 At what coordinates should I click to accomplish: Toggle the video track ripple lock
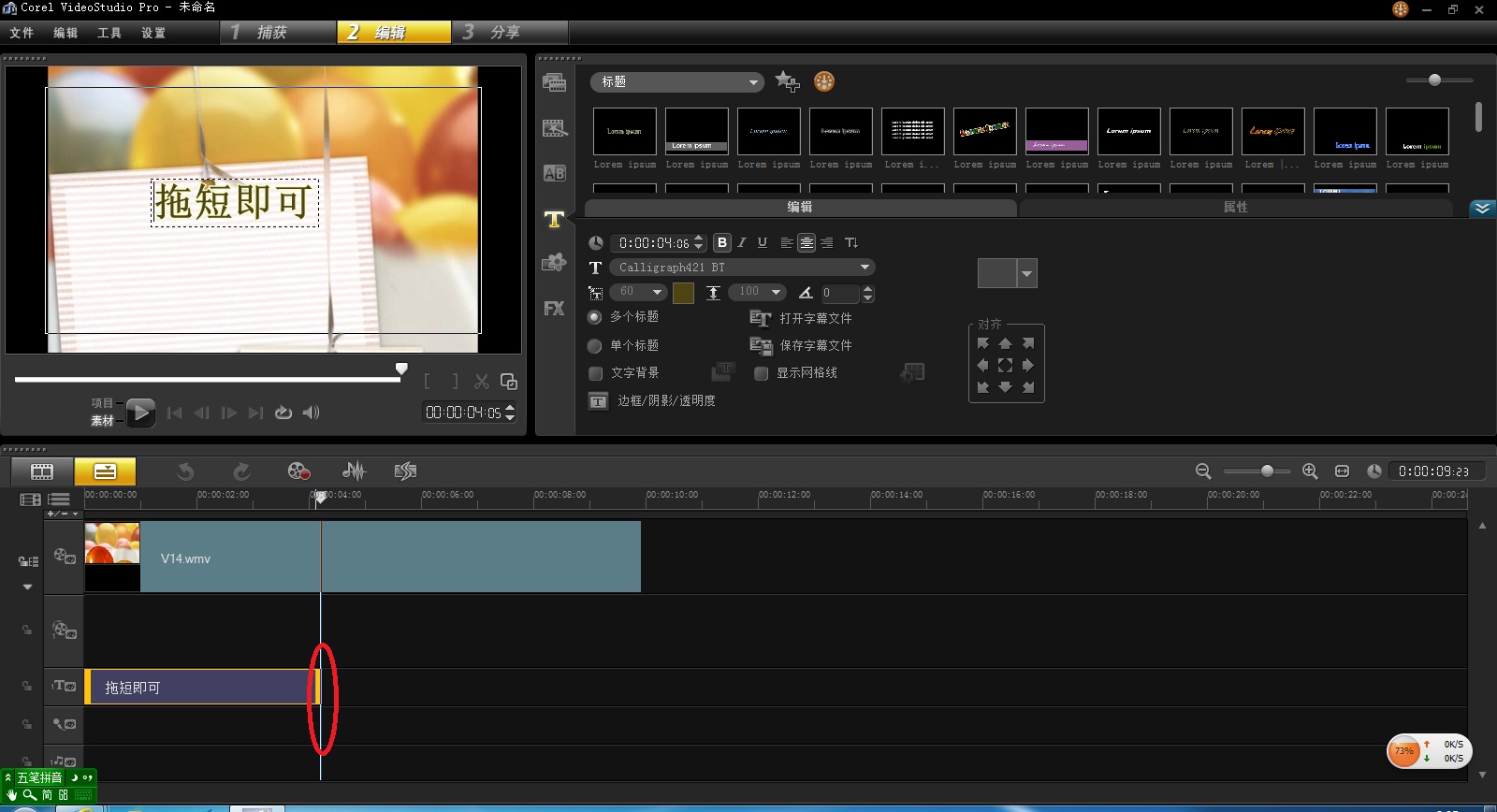pyautogui.click(x=27, y=561)
